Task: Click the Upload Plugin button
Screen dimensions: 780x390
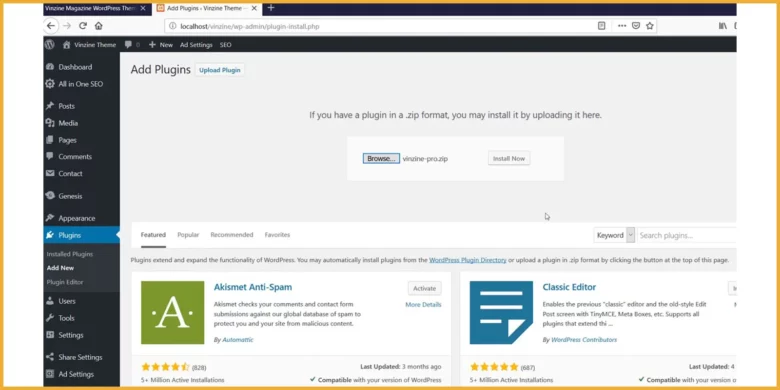Action: click(219, 70)
